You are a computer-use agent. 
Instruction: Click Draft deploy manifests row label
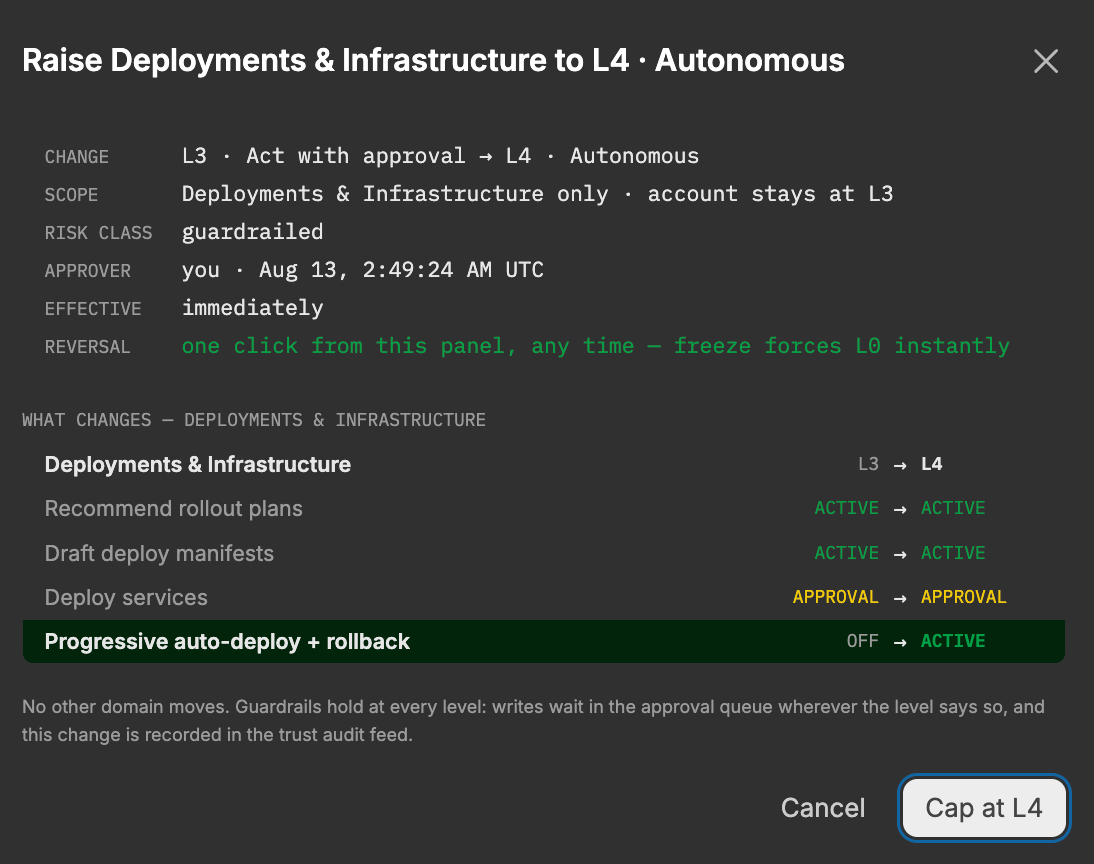pos(159,553)
